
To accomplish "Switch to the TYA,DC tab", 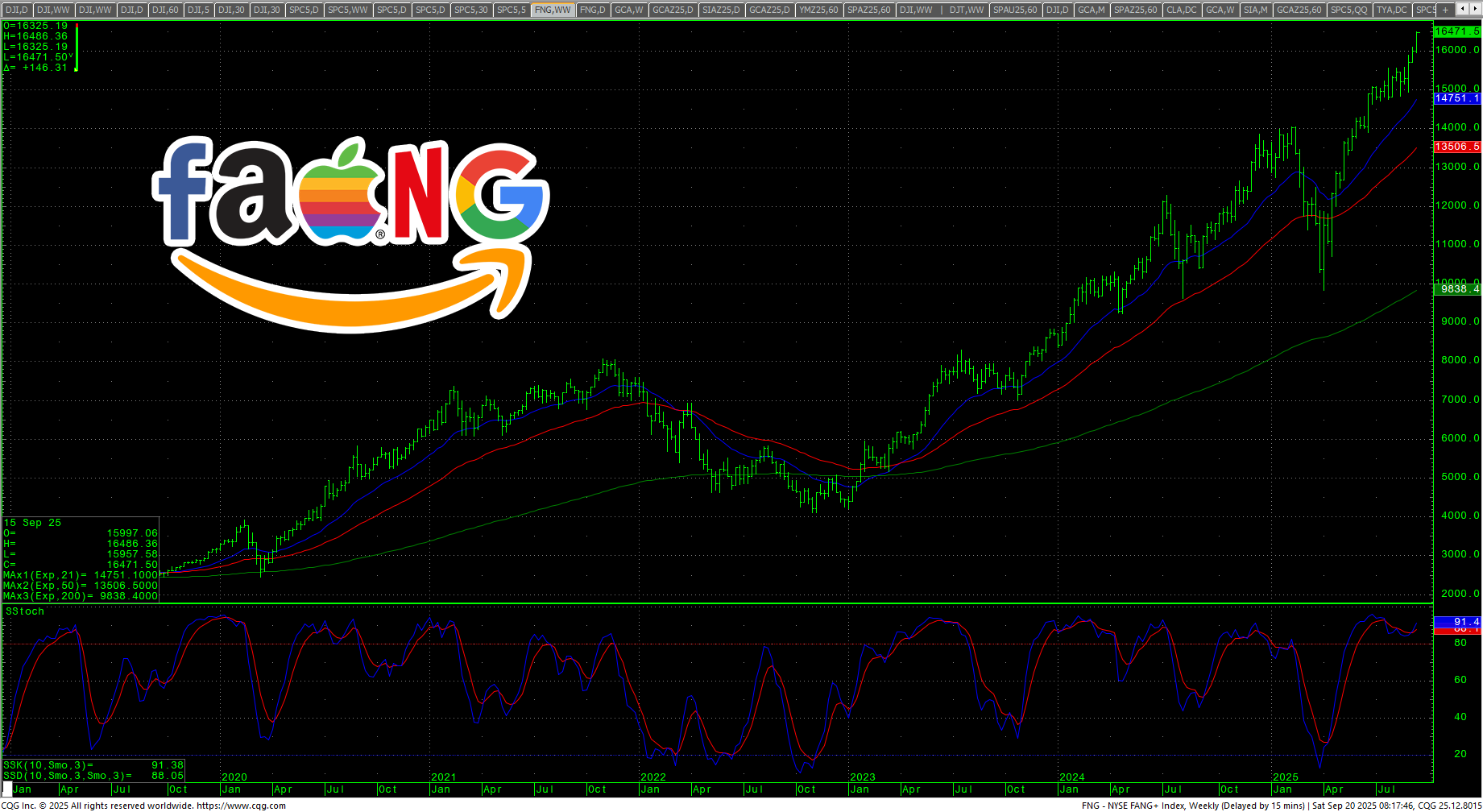I will 1391,10.
